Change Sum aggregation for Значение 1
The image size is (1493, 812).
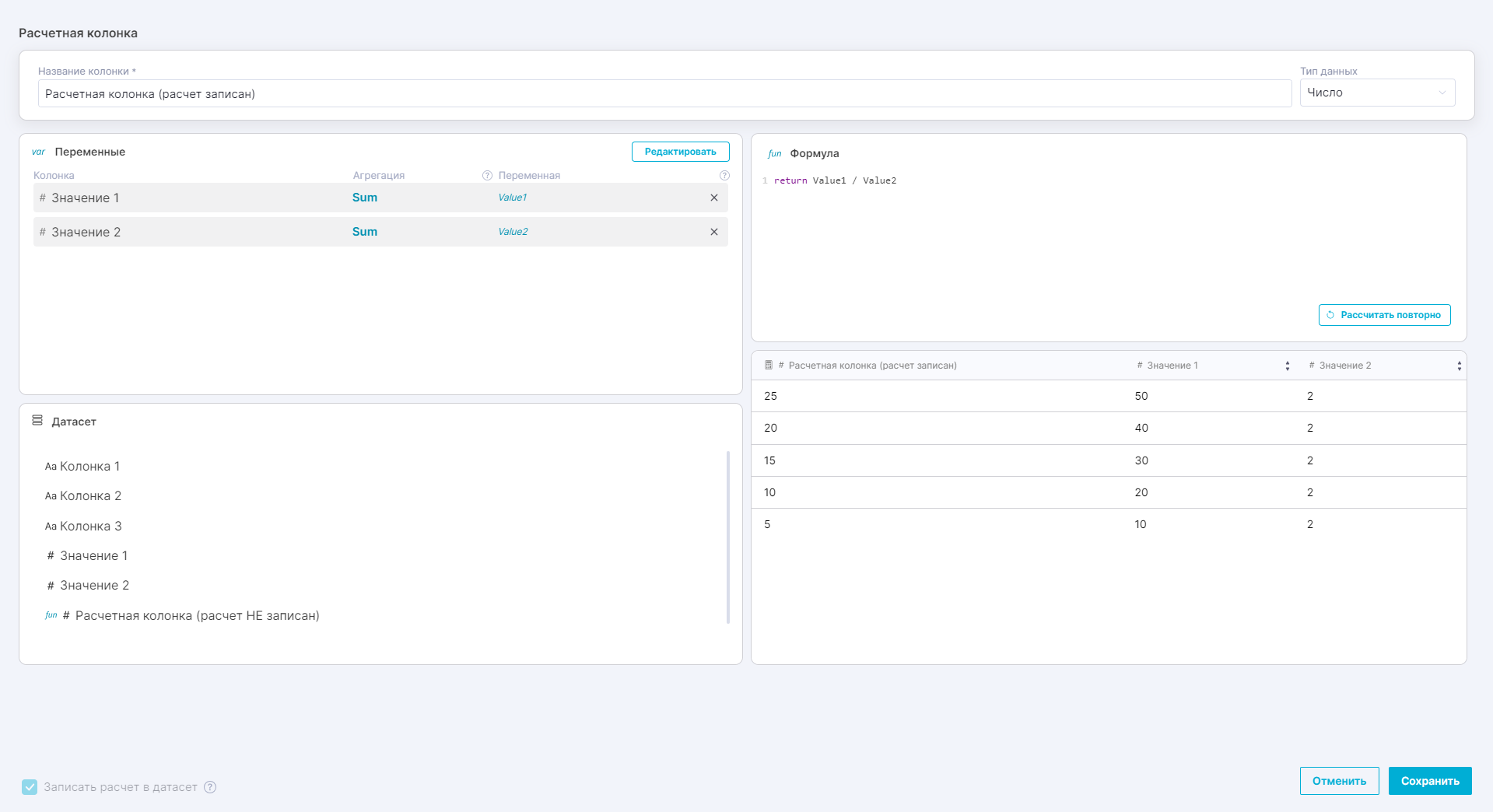tap(364, 198)
